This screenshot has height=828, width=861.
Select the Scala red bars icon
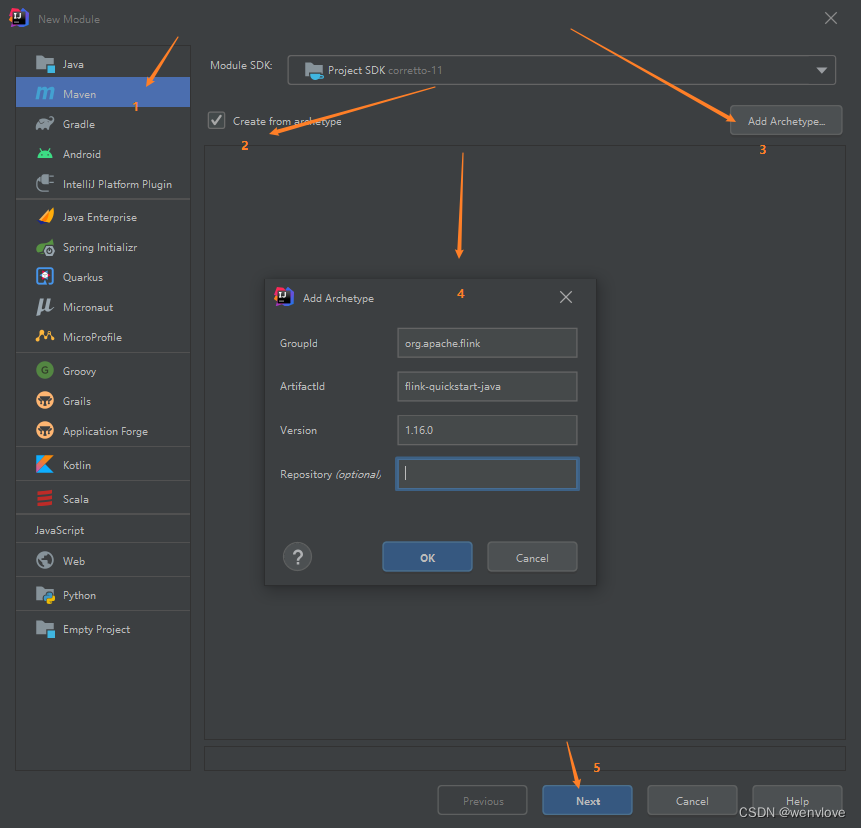click(45, 499)
